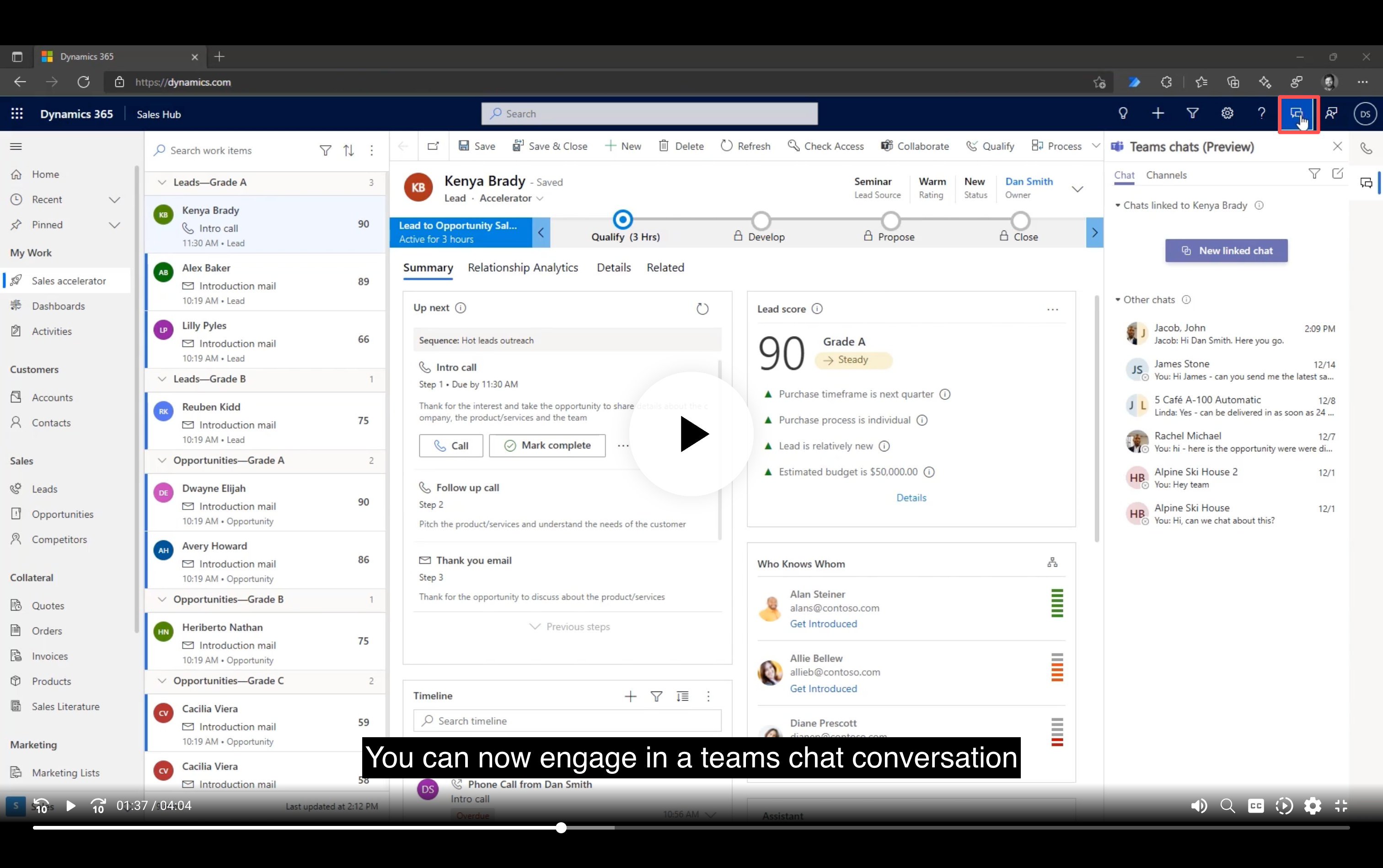1383x868 pixels.
Task: Play the video from the control bar
Action: 70,806
